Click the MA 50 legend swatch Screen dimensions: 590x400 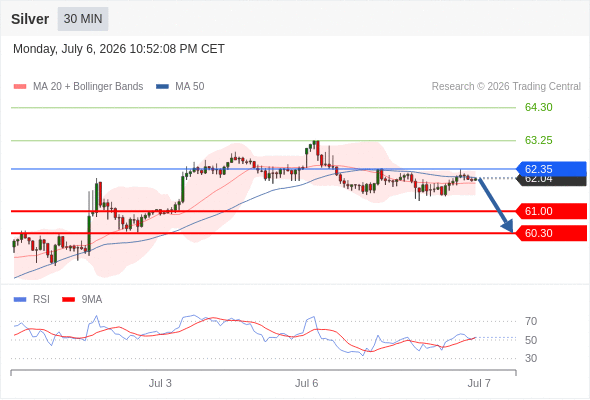click(x=162, y=87)
